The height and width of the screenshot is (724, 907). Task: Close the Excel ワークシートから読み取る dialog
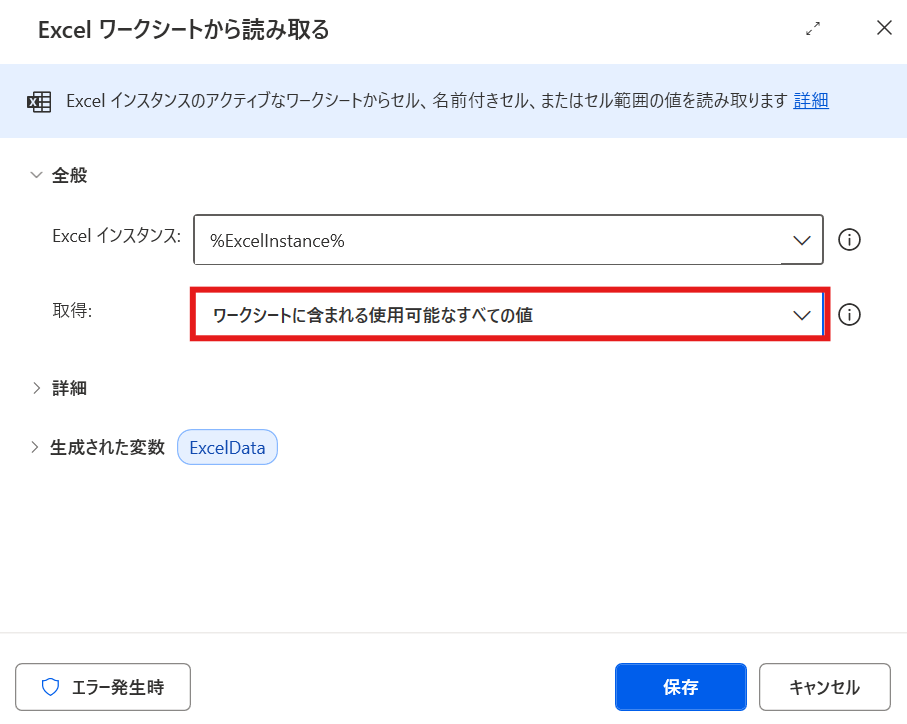pyautogui.click(x=884, y=28)
